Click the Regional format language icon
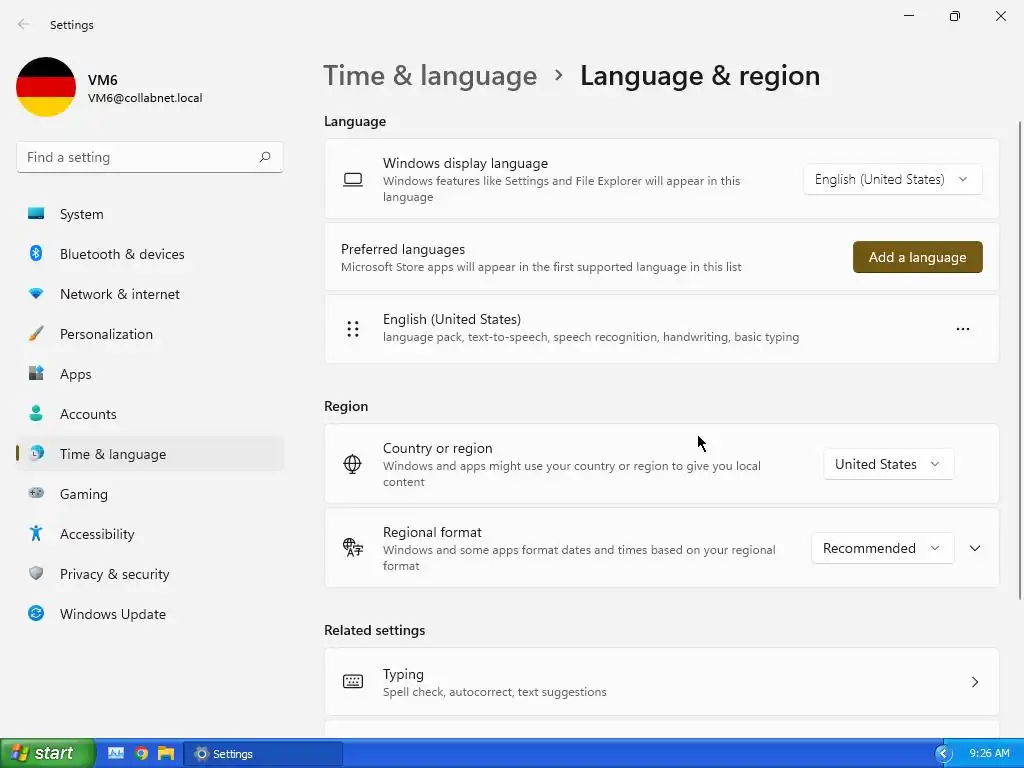The image size is (1024, 768). 353,547
